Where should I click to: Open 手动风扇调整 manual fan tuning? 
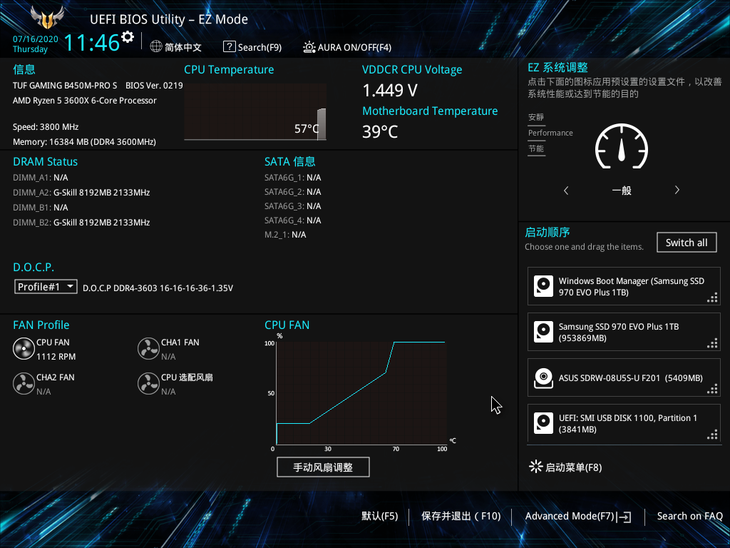coord(323,467)
